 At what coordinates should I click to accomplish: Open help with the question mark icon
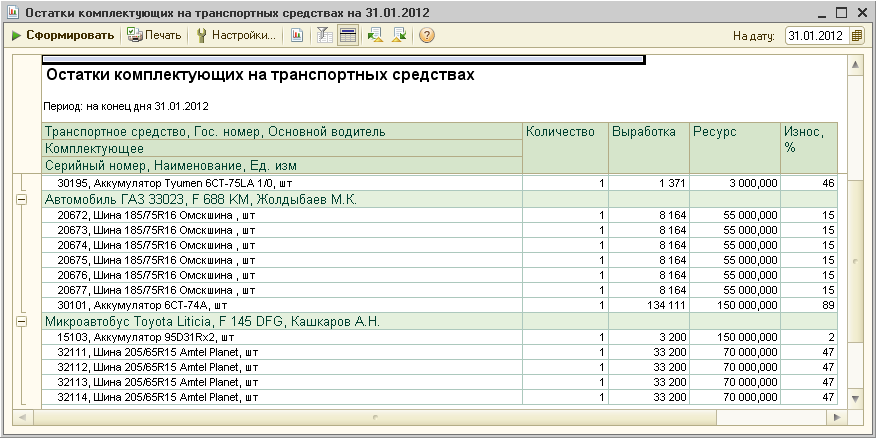click(427, 35)
